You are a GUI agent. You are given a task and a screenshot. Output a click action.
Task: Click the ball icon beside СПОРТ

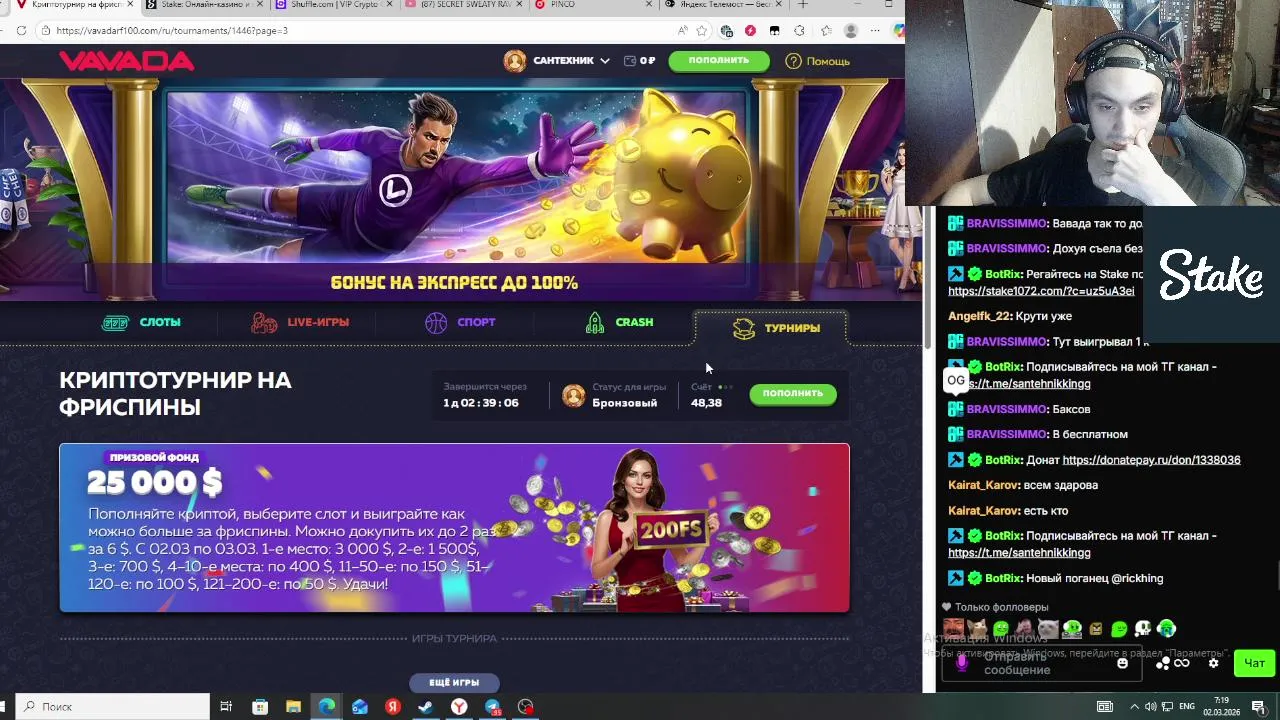click(436, 322)
